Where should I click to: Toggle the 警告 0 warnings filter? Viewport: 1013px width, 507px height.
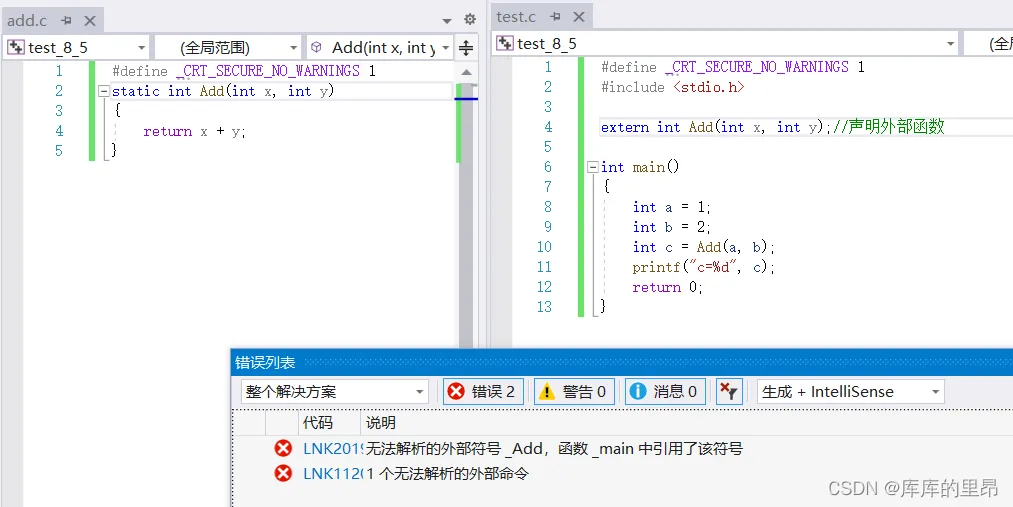coord(574,391)
